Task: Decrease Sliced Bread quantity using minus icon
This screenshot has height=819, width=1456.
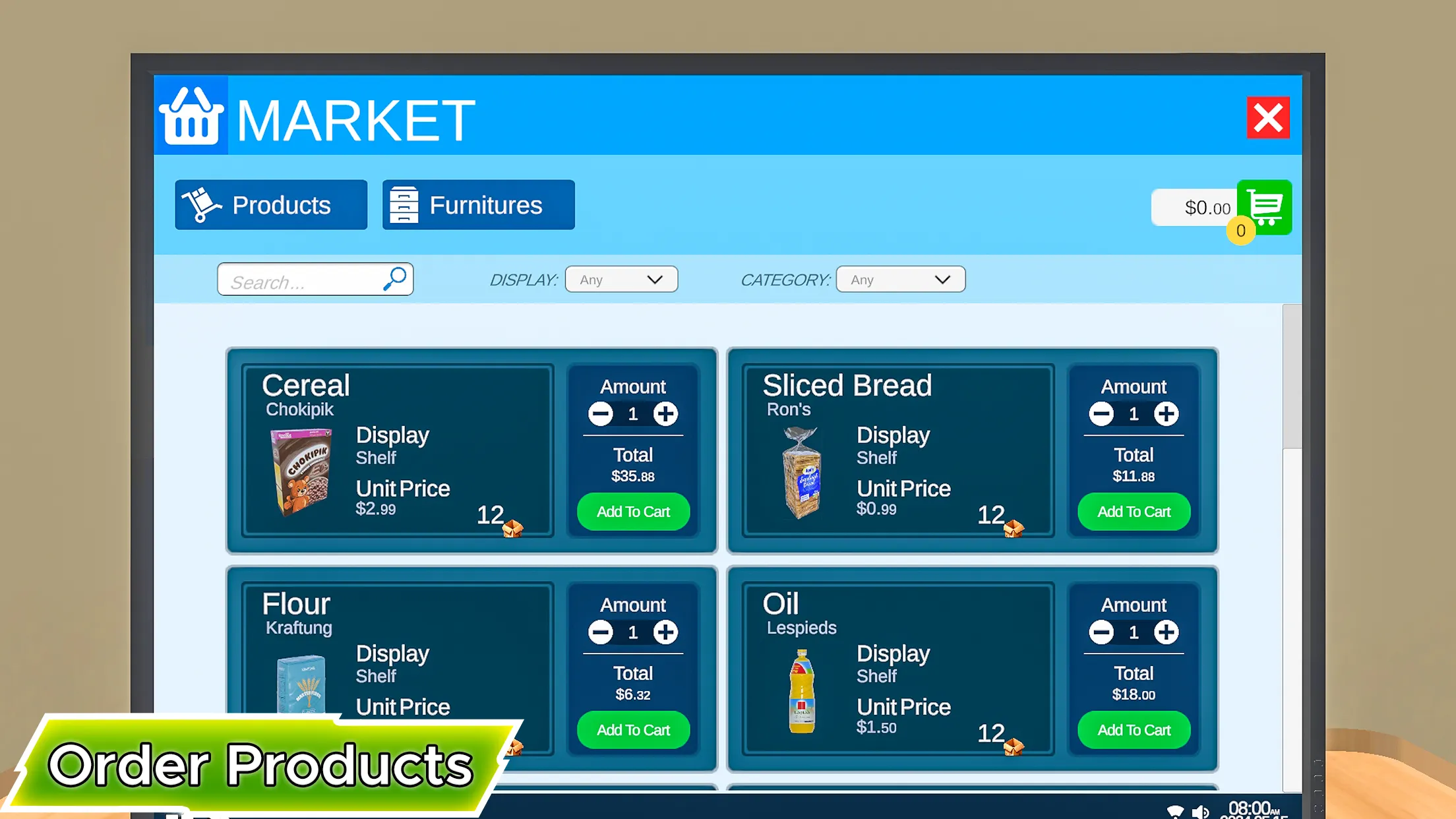Action: click(x=1099, y=413)
